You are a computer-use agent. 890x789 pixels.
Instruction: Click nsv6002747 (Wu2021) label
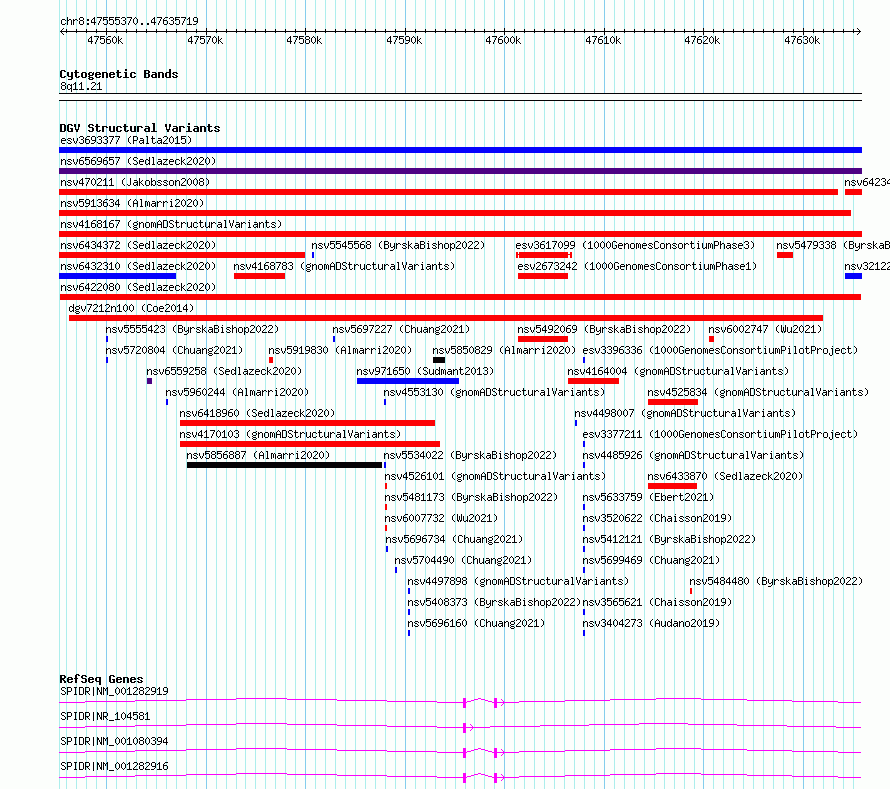tap(765, 329)
